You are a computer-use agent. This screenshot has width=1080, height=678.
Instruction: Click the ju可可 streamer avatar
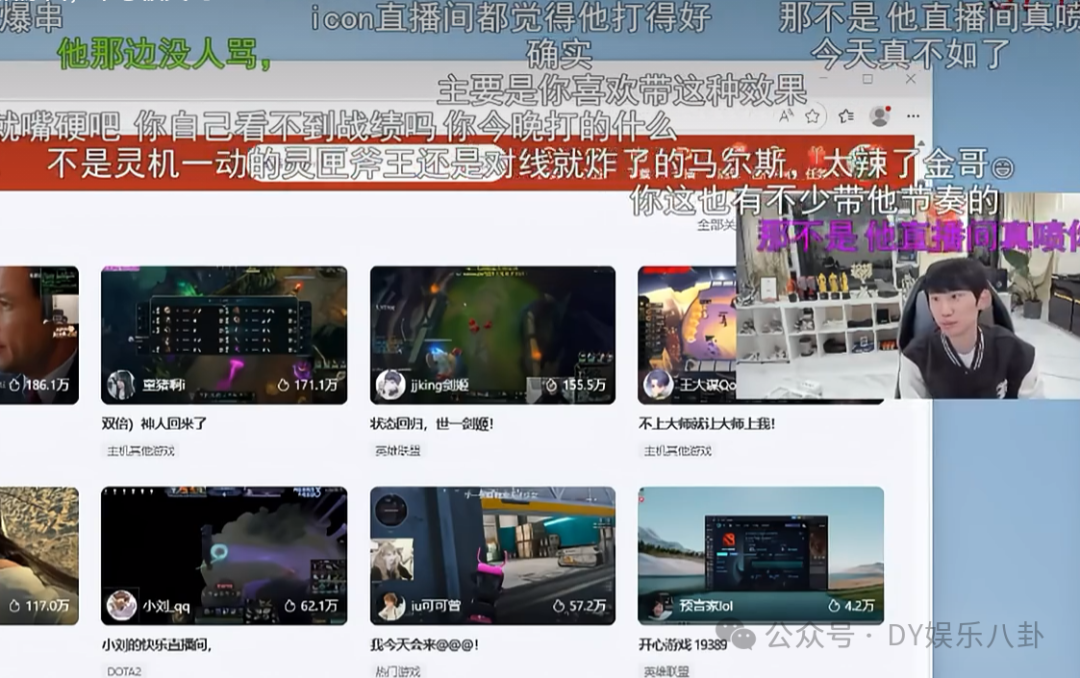[x=390, y=606]
